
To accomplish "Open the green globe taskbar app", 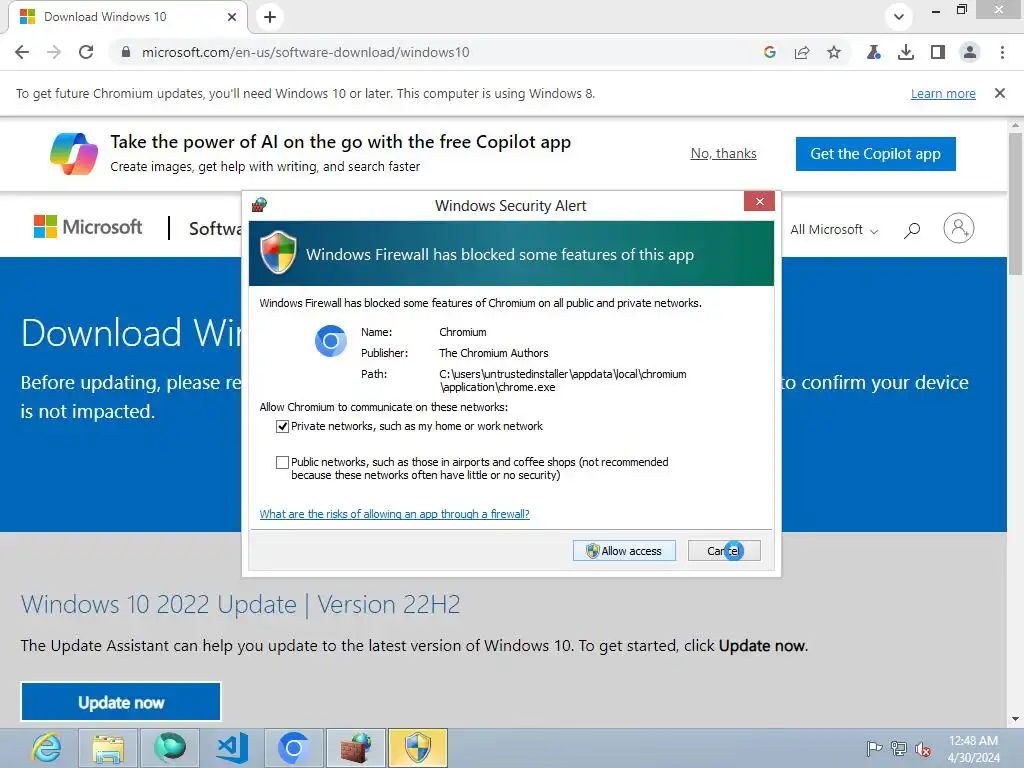I will (170, 748).
